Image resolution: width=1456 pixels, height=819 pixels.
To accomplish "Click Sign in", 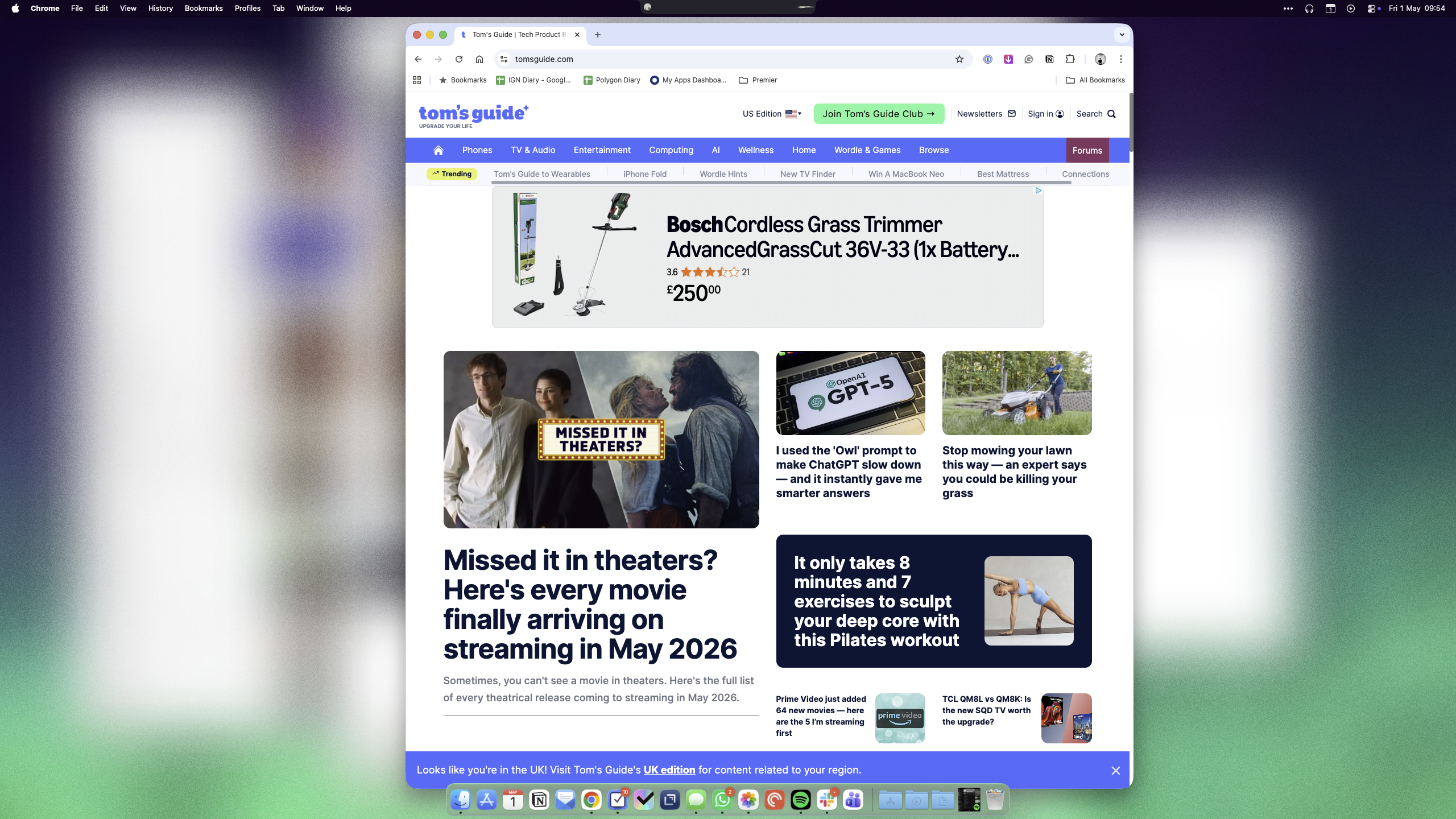I will pyautogui.click(x=1045, y=114).
